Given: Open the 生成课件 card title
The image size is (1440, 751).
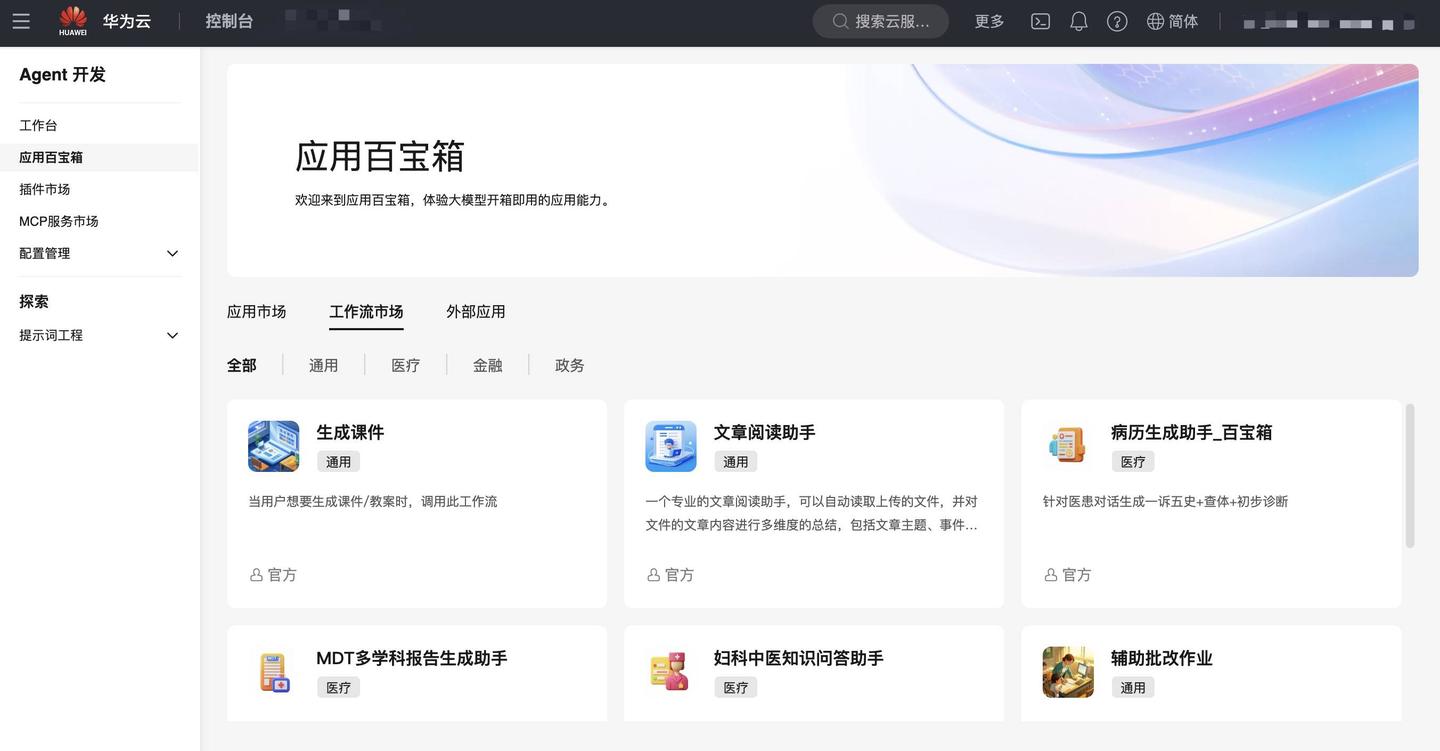Looking at the screenshot, I should point(350,432).
